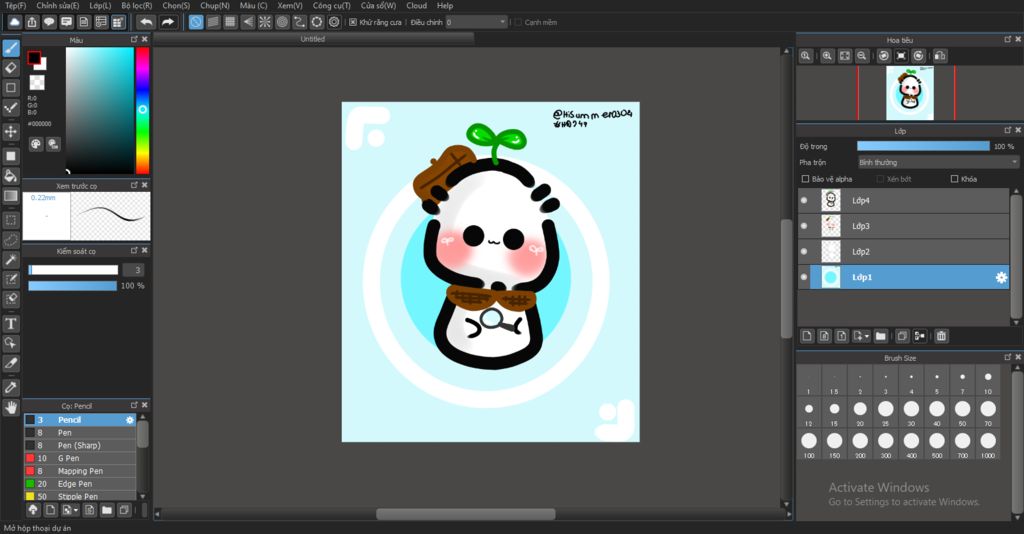
Task: Enable the grid snap guide
Action: [231, 22]
